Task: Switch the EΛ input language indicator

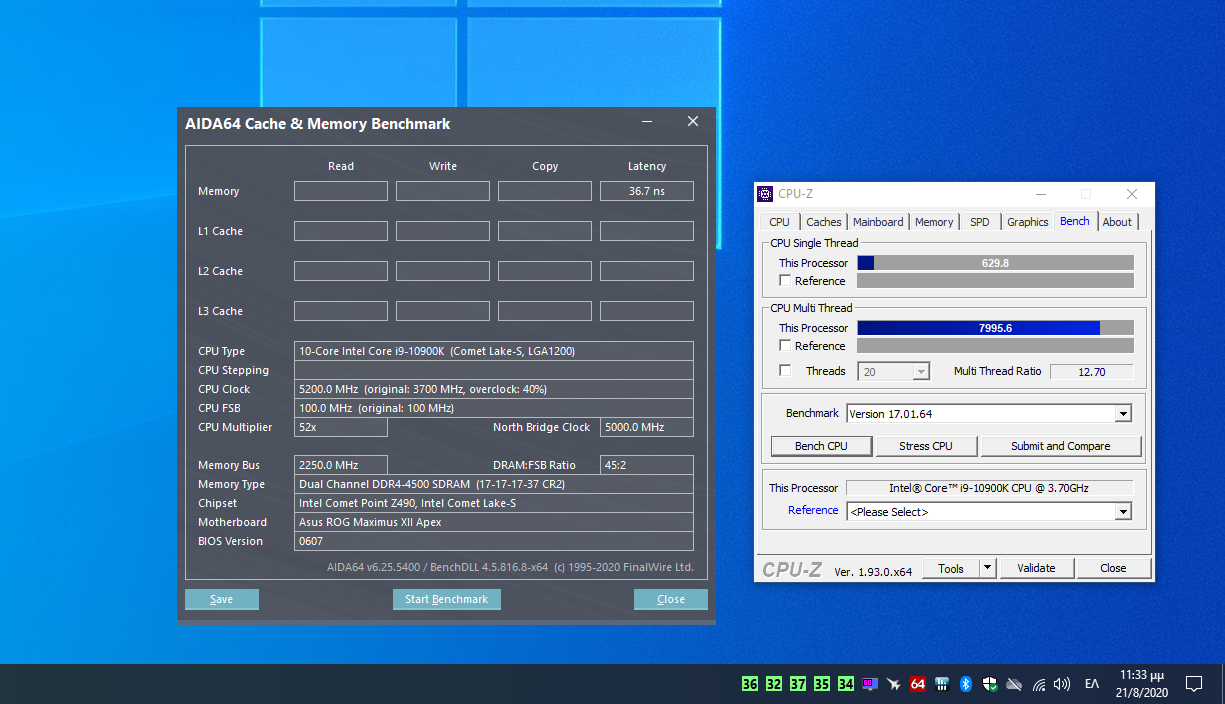Action: (x=1092, y=684)
